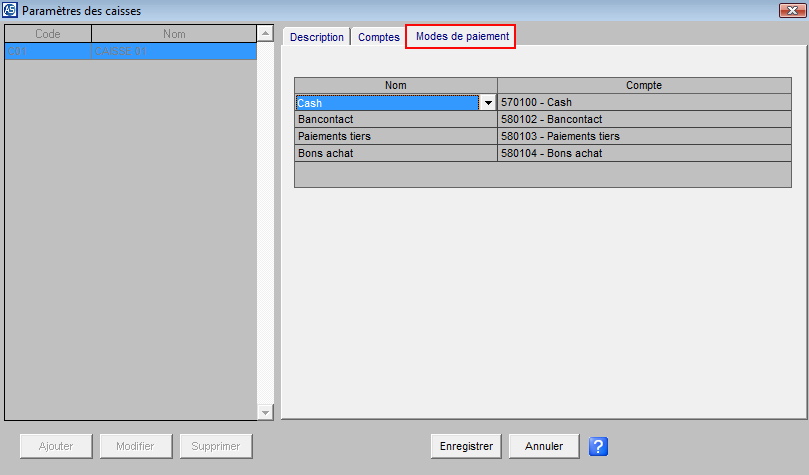Click the 580104 - Bons achat account cell
Image resolution: width=809 pixels, height=475 pixels.
[644, 153]
